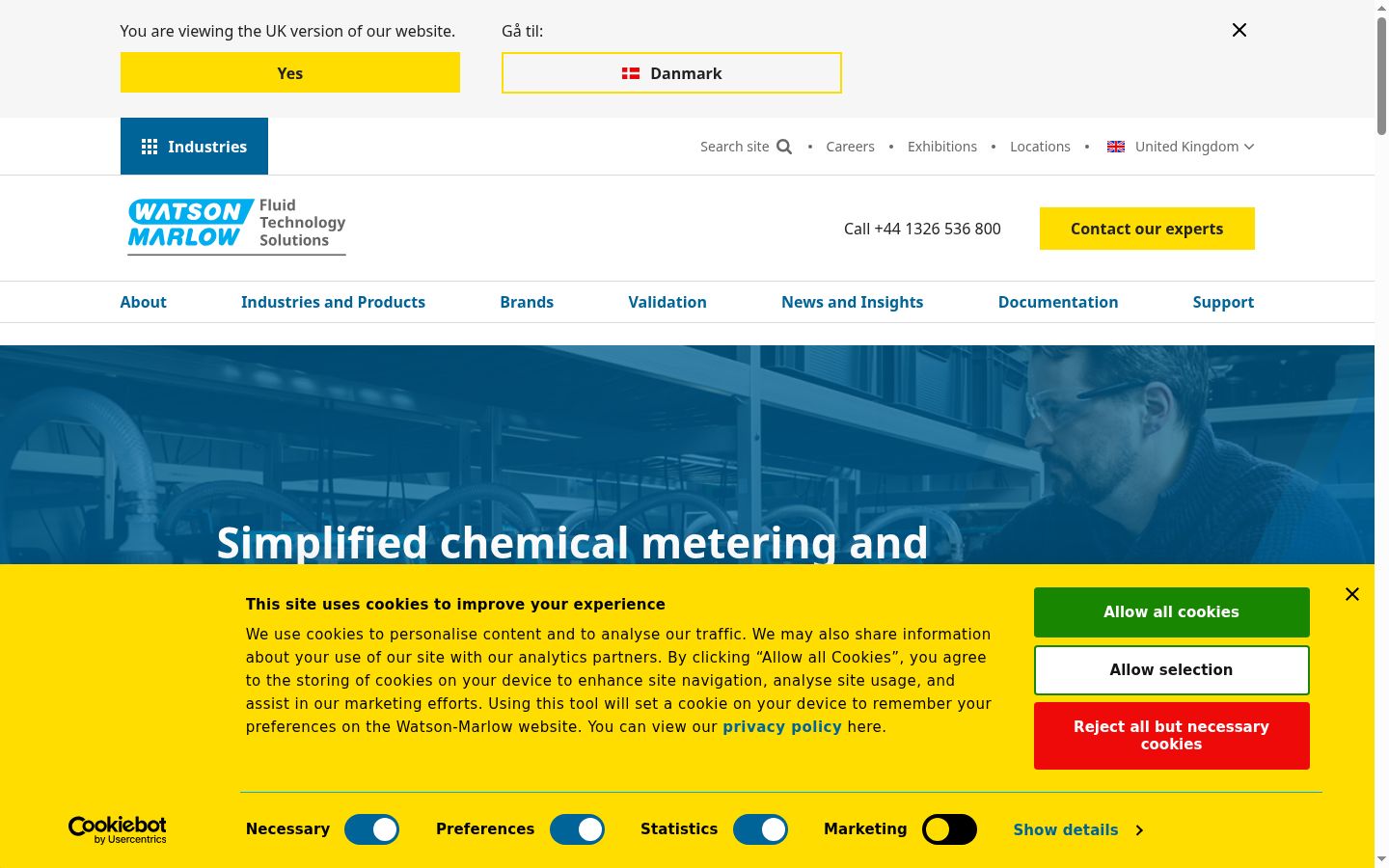Viewport: 1389px width, 868px height.
Task: Expand Show details for cookies
Action: click(1078, 830)
